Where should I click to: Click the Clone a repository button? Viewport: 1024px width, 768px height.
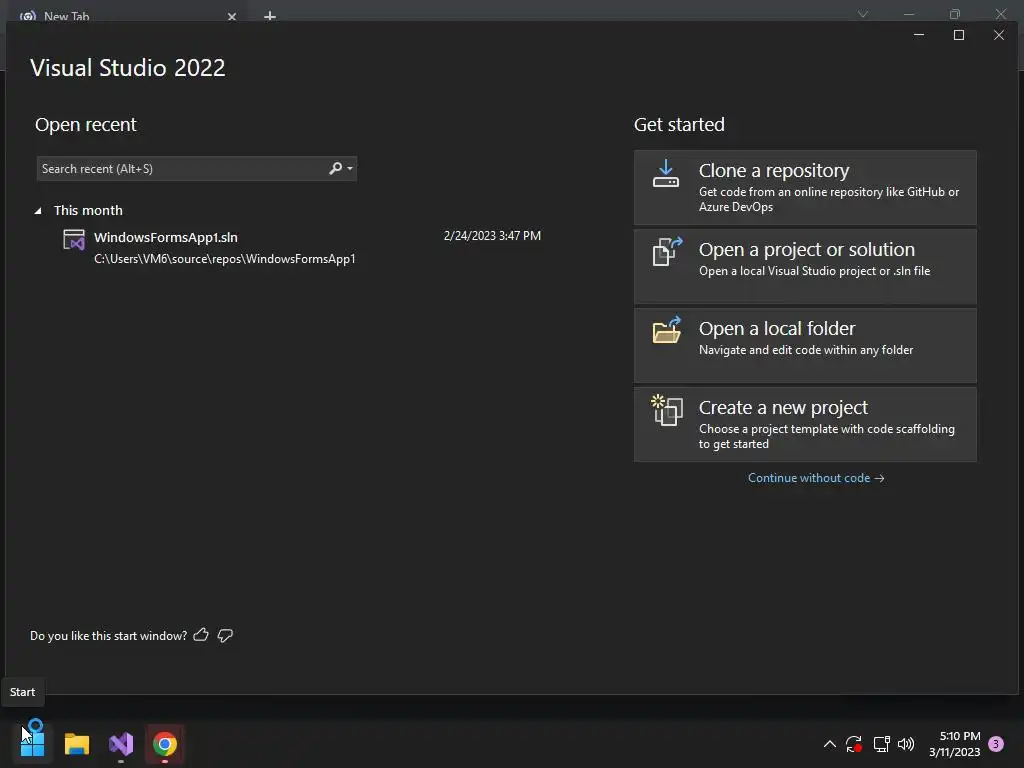tap(805, 188)
